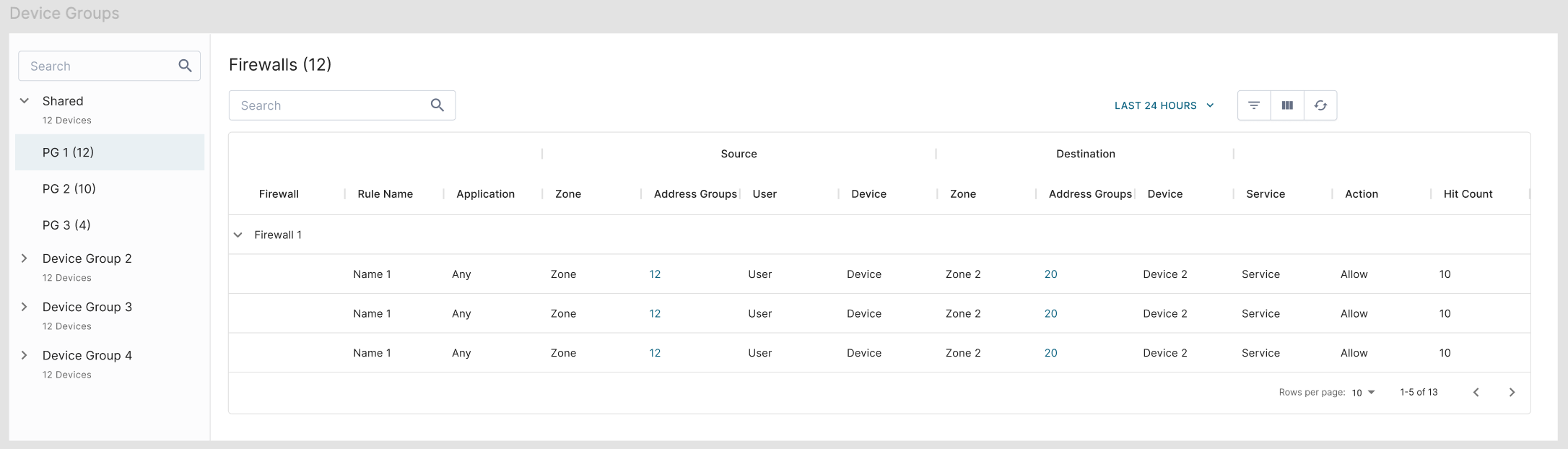Viewport: 1568px width, 449px height.
Task: Expand Device Group 2
Action: pyautogui.click(x=25, y=258)
